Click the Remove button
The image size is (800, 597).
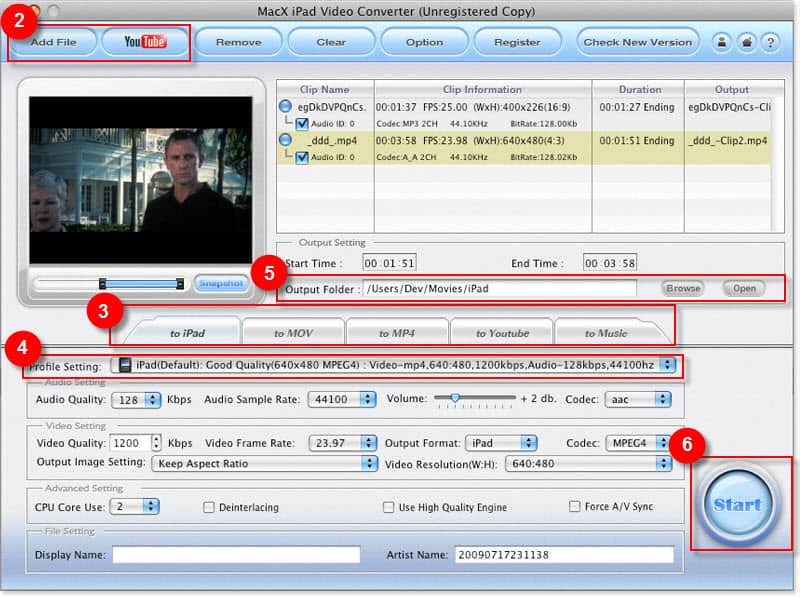point(238,42)
